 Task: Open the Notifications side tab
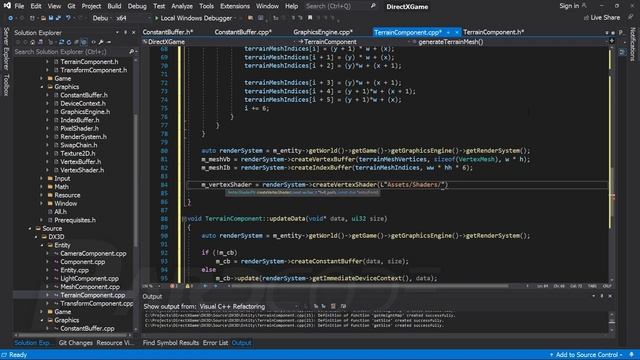tap(633, 44)
